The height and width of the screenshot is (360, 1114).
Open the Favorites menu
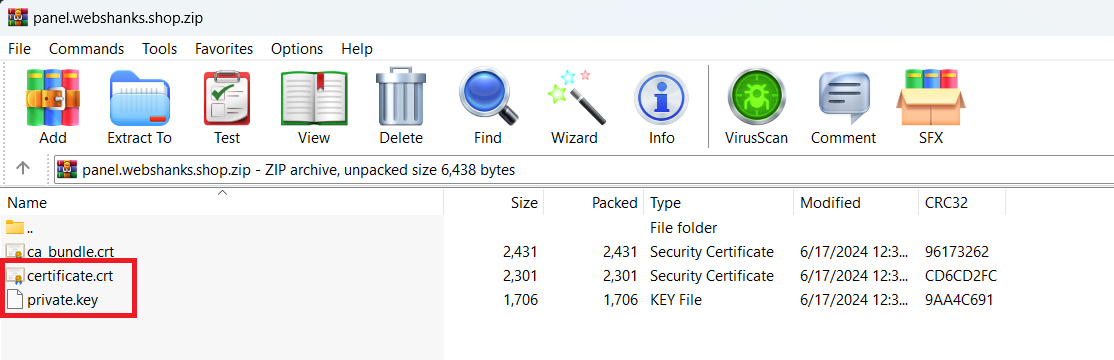tap(224, 49)
